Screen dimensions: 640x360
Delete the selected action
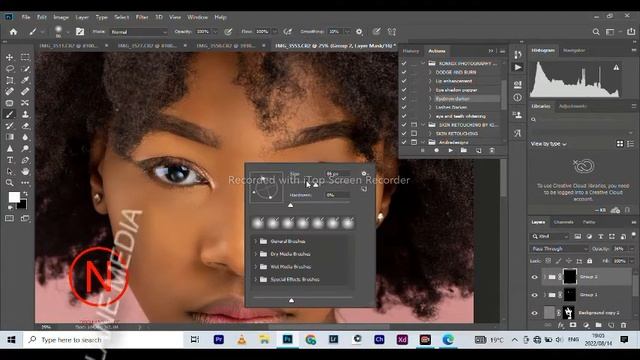(492, 151)
